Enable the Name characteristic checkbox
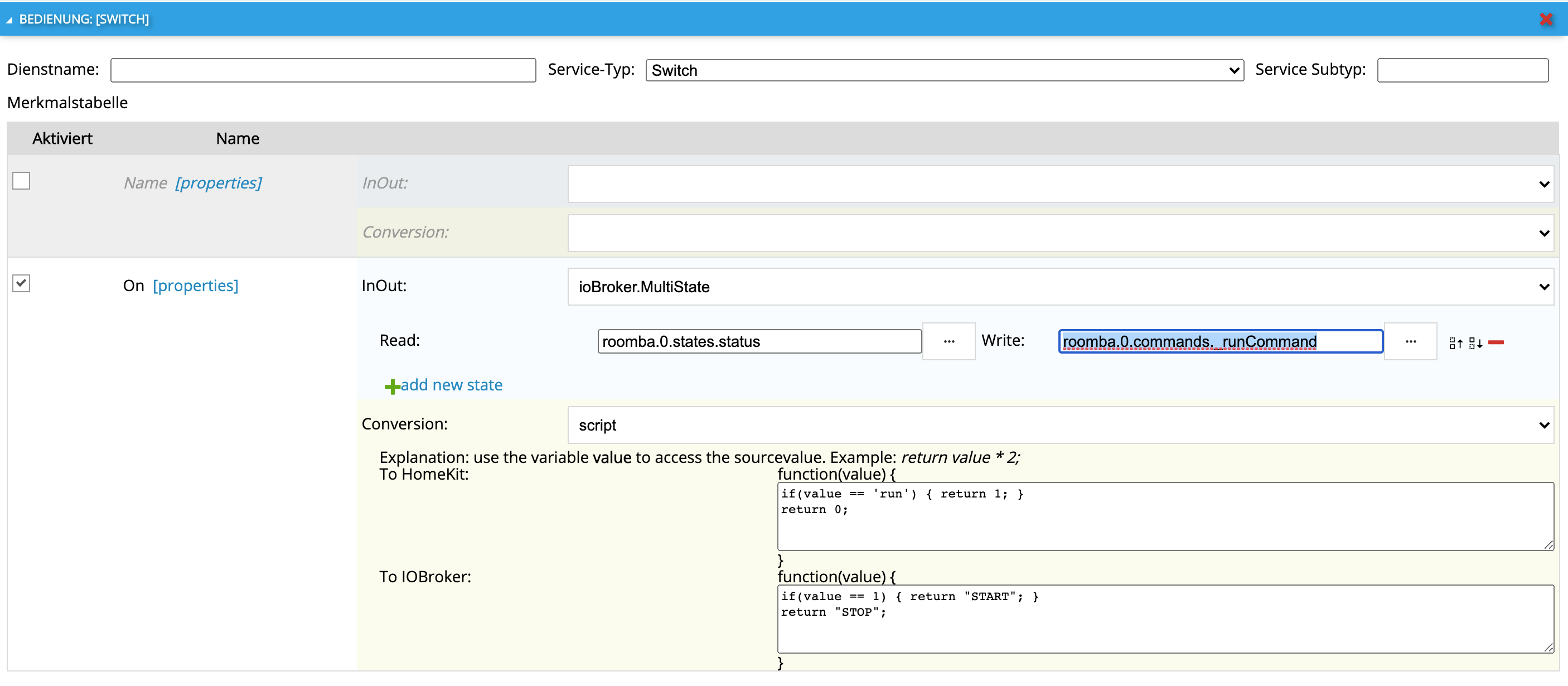Screen dimensions: 1568x686 [21, 181]
